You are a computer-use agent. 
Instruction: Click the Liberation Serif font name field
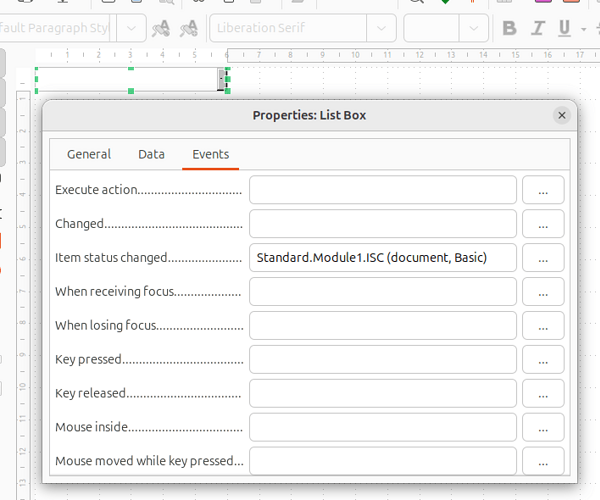tap(288, 28)
